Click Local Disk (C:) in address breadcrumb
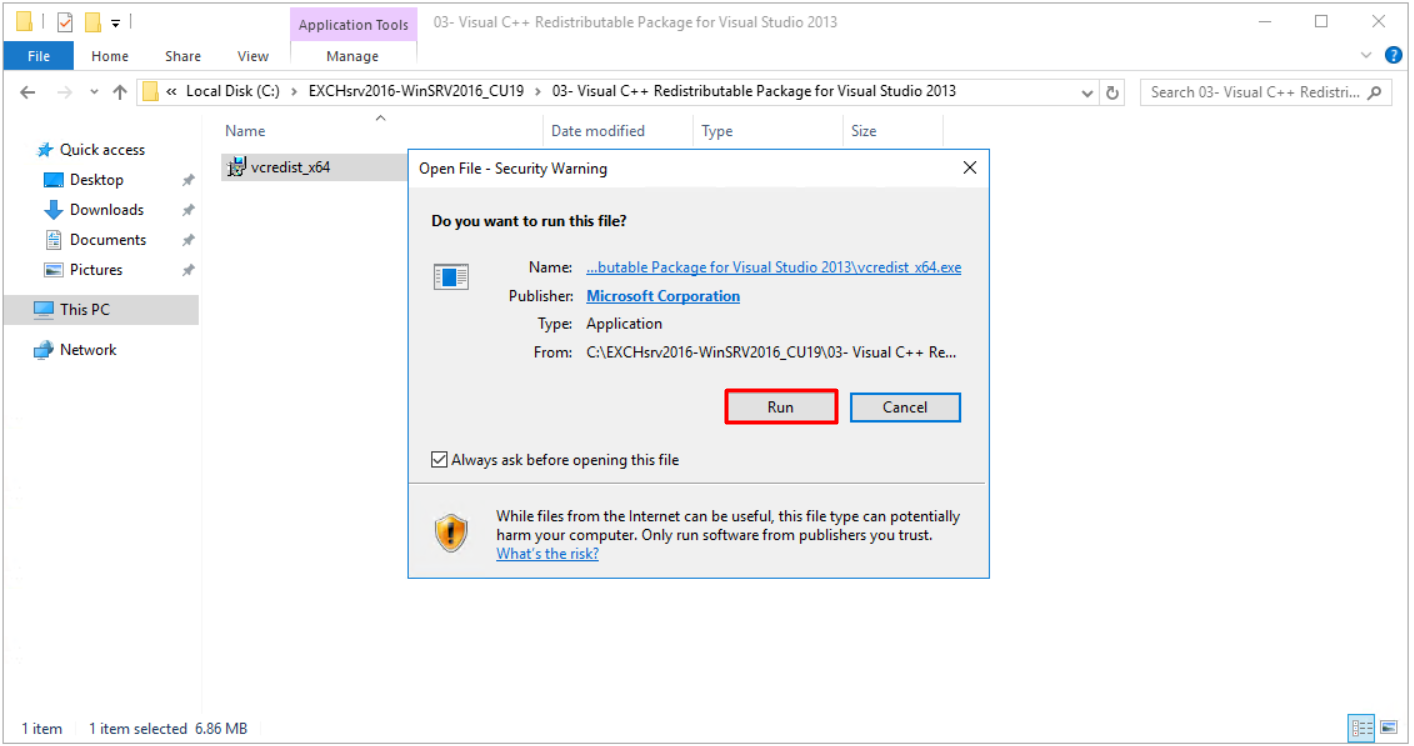This screenshot has height=746, width=1414. pyautogui.click(x=233, y=91)
